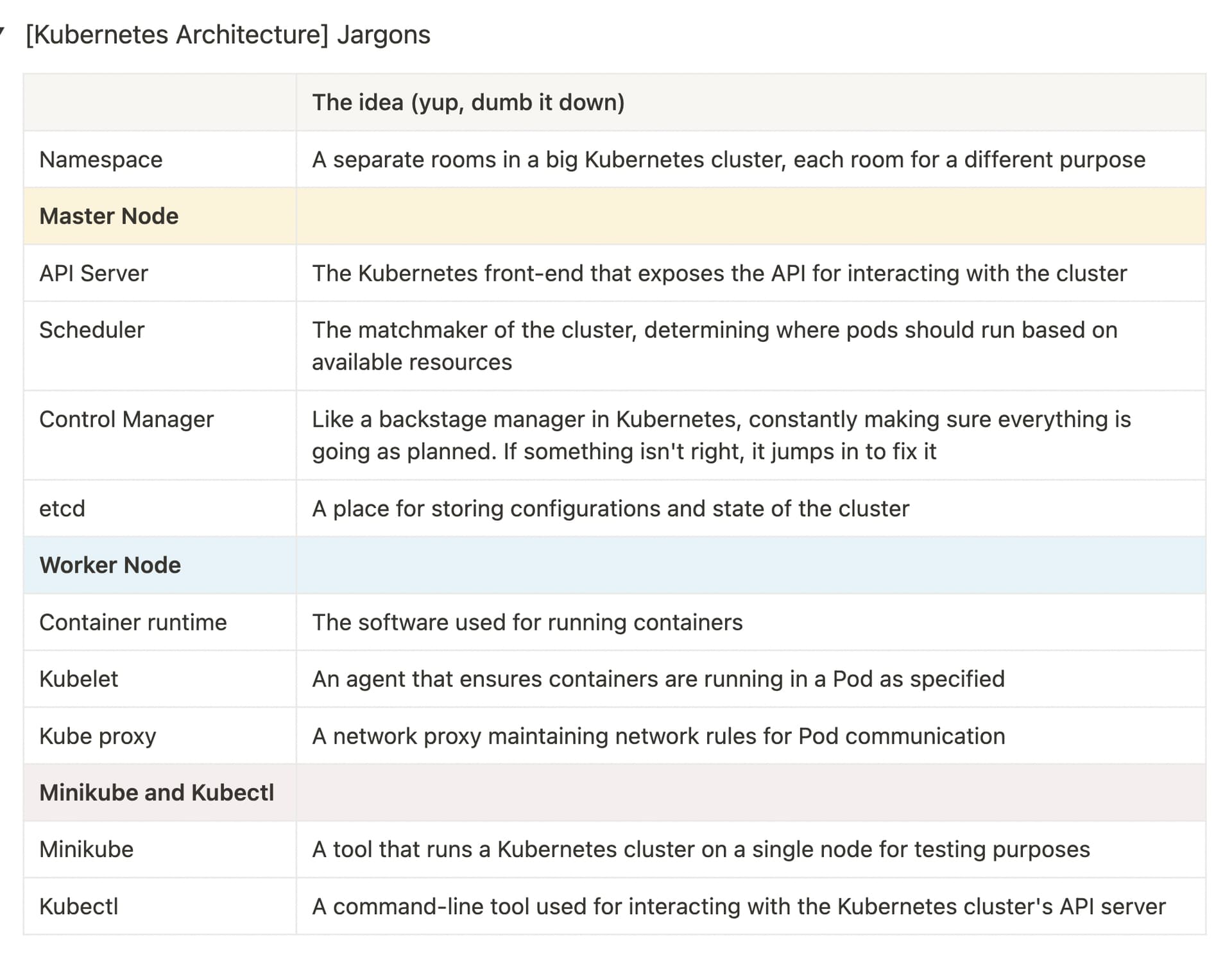Select the API Server cell
This screenshot has width=1232, height=959.
coord(94,273)
